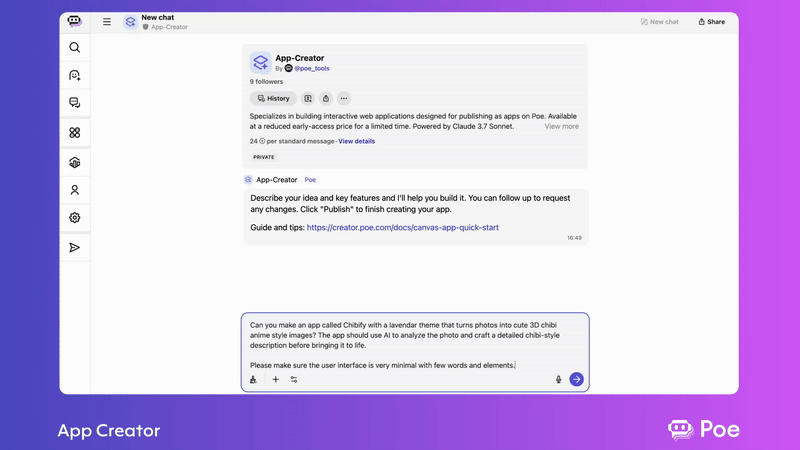Open the new bot chat icon in sidebar

click(x=75, y=75)
